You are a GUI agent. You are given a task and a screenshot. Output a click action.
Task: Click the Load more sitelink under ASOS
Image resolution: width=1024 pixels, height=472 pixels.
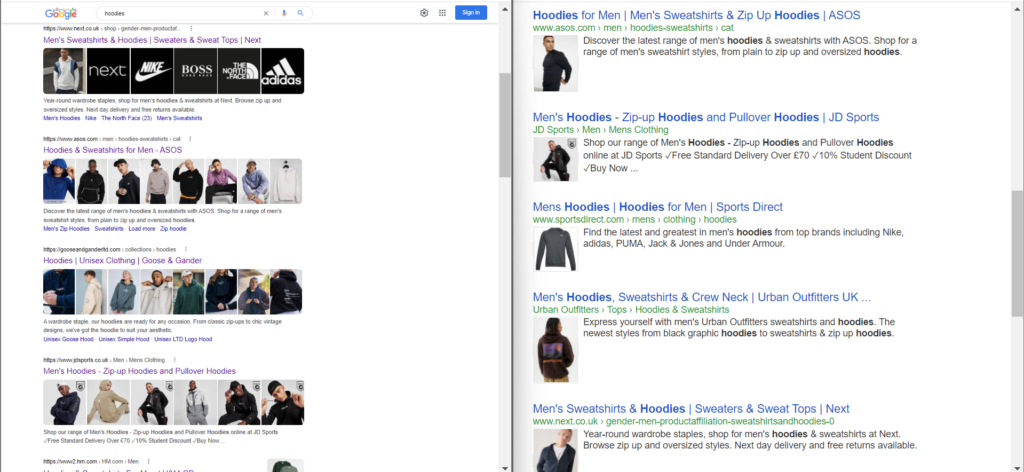(142, 228)
